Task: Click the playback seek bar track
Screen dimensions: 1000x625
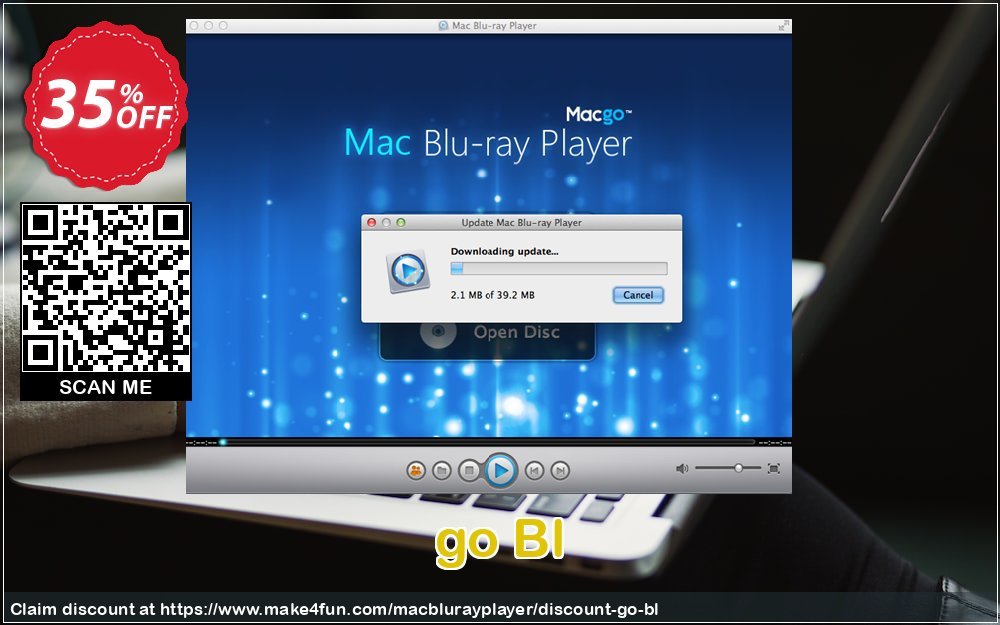Action: click(489, 441)
